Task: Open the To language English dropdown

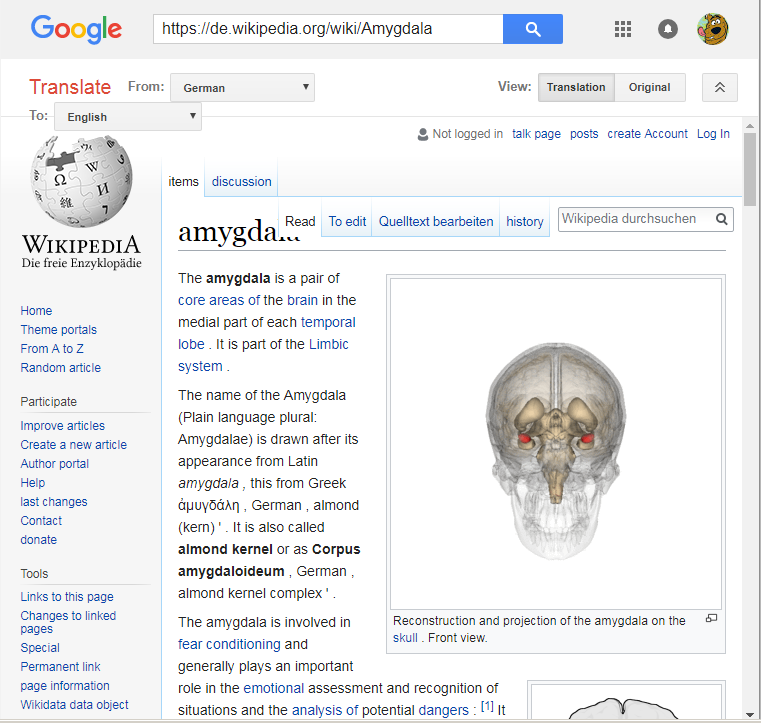Action: (128, 116)
